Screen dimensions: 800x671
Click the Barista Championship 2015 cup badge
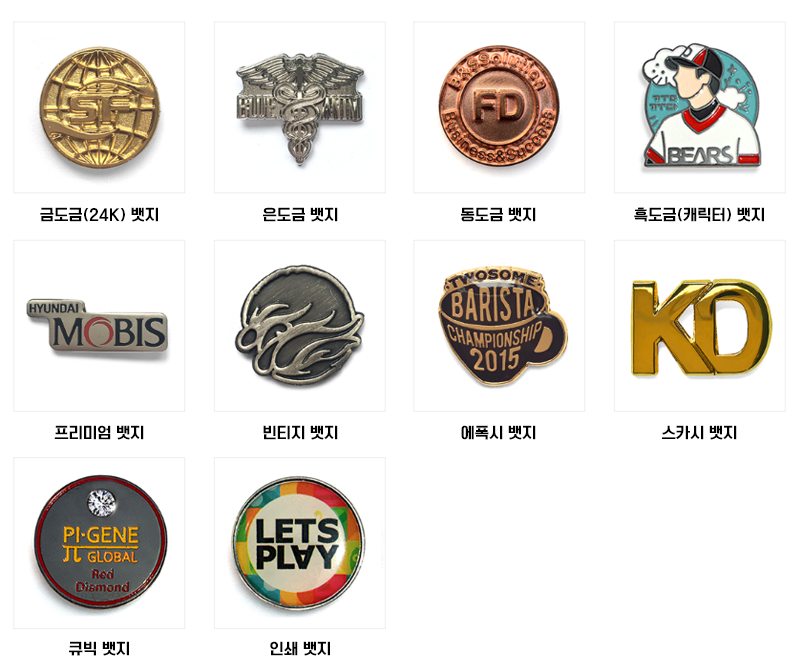tap(499, 326)
